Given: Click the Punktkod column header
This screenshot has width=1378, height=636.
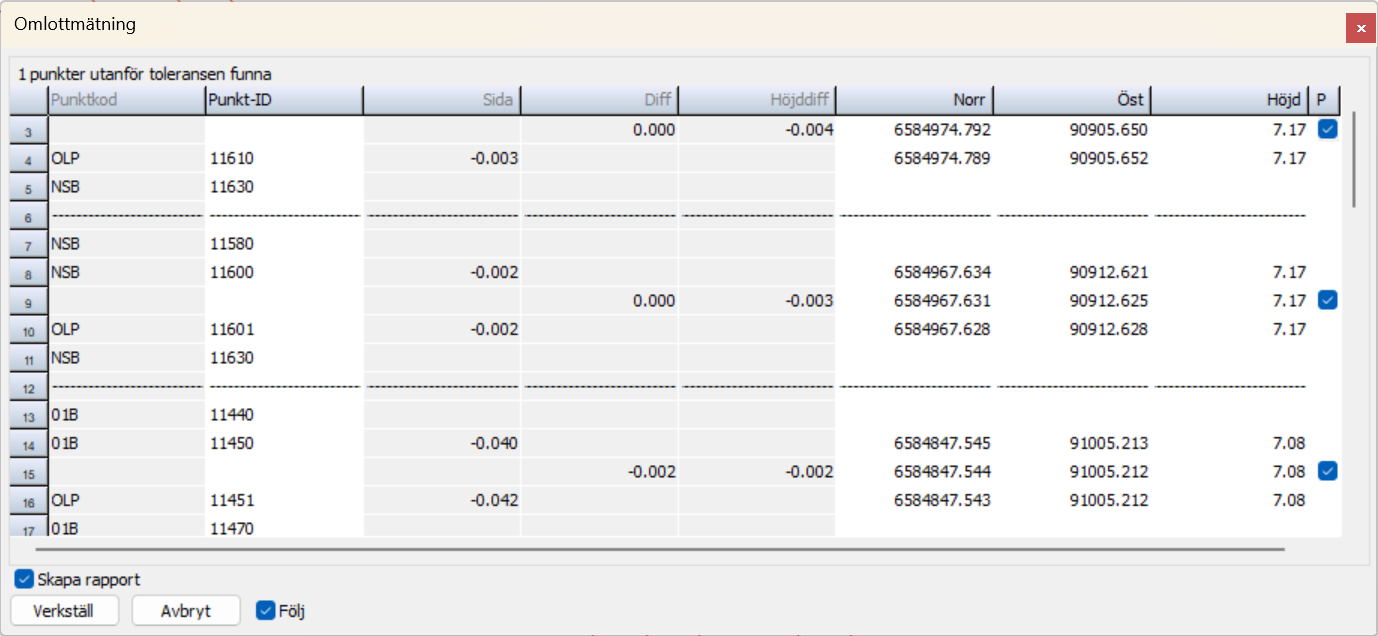Looking at the screenshot, I should click(125, 100).
